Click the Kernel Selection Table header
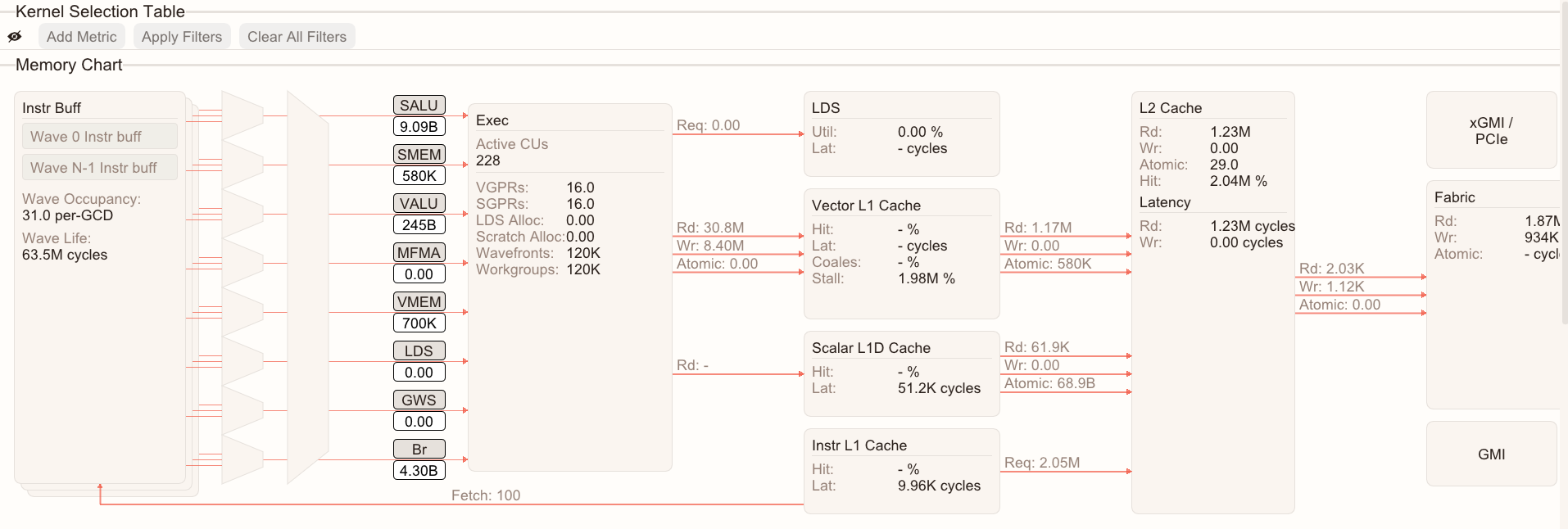 100,11
